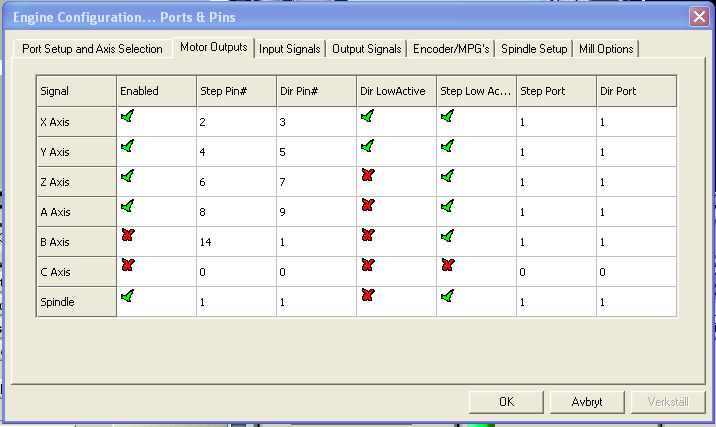Toggle the Spindle Dir LowActive red X

[x=367, y=296]
